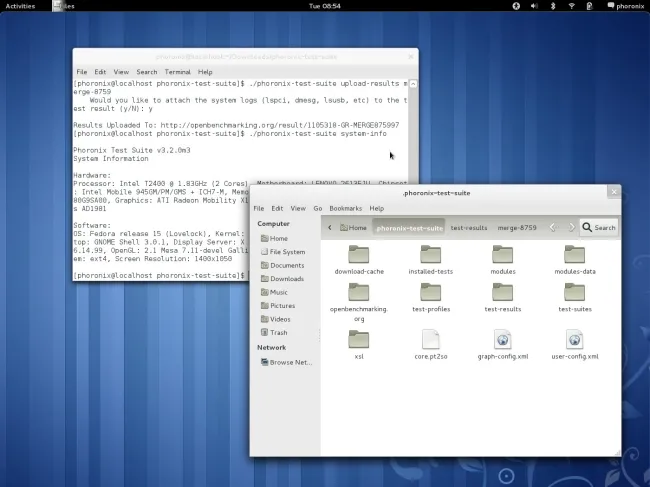Click the terminal command prompt line
650x487 pixels.
161,276
